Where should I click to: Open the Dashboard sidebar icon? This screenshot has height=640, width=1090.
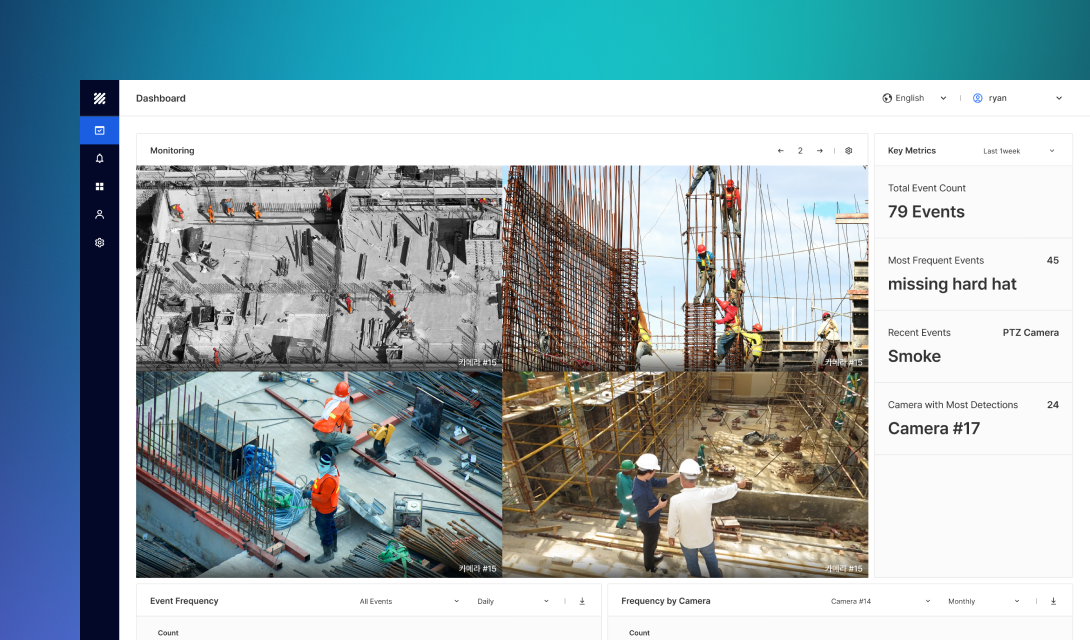point(99,130)
